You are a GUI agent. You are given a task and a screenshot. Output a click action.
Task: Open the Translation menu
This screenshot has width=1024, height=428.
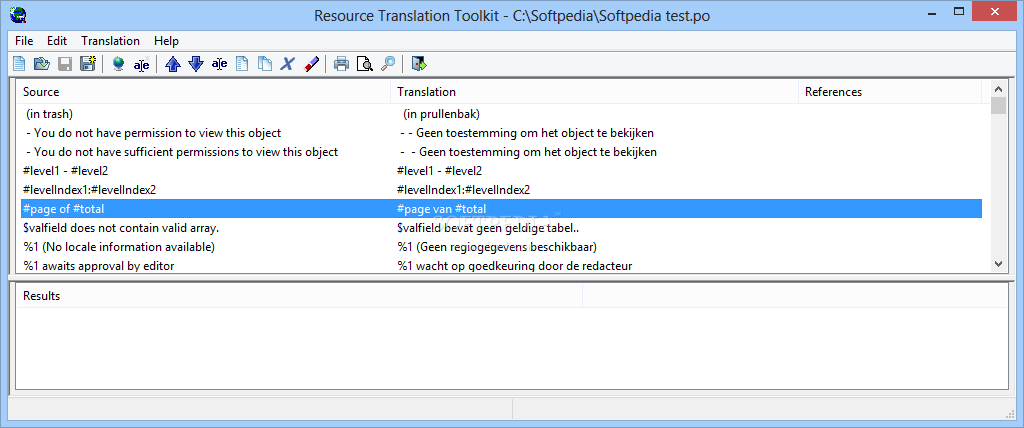110,41
